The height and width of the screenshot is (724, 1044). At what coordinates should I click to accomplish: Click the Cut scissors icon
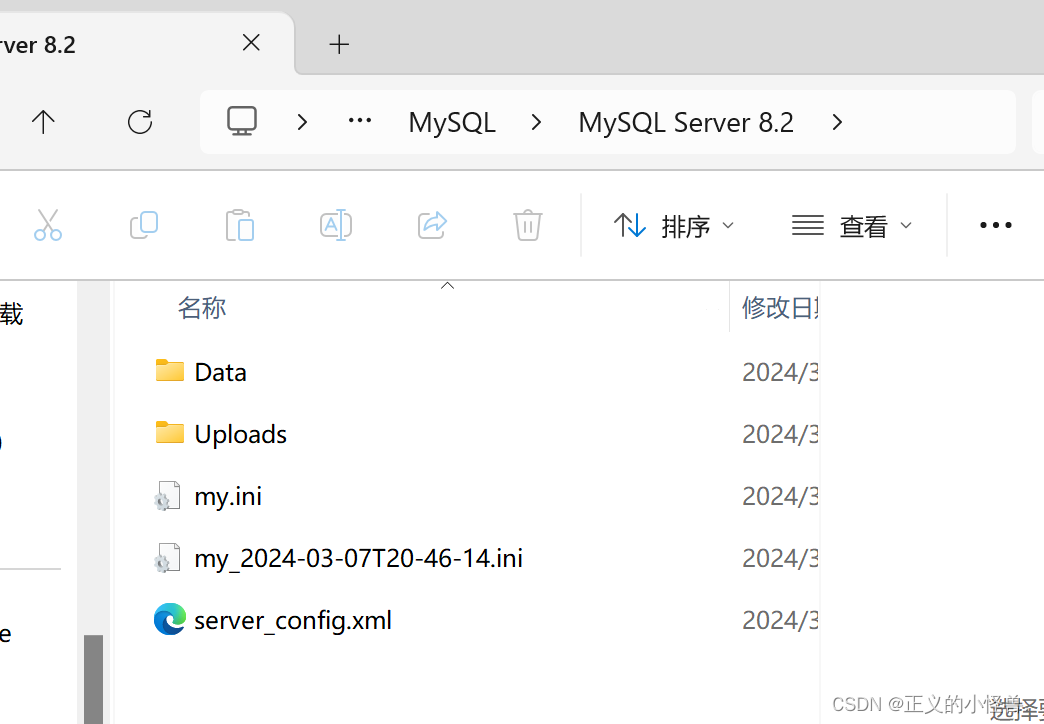(x=48, y=225)
